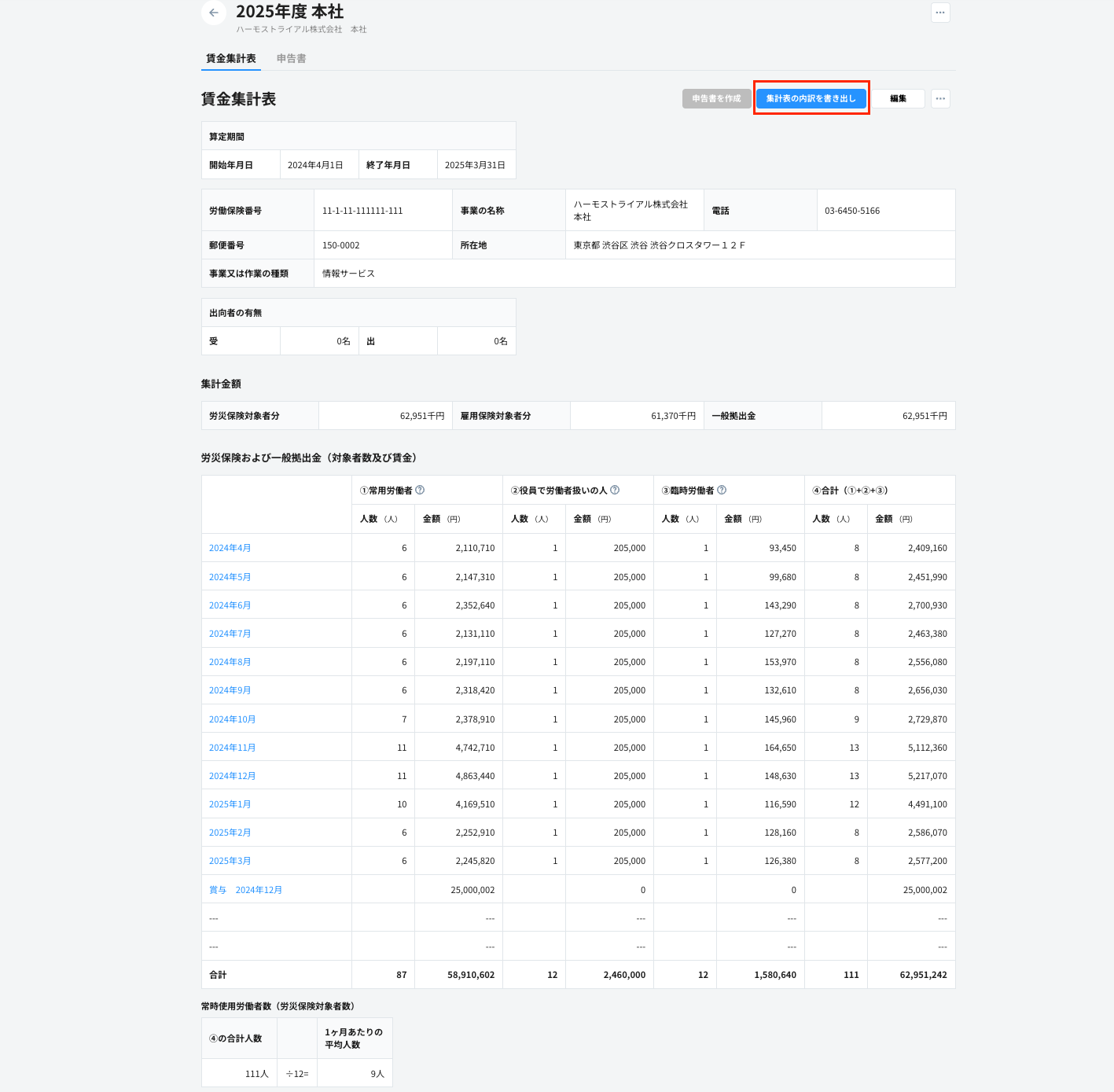Open the 2024年4月 row link
This screenshot has width=1114, height=1092.
click(x=230, y=548)
